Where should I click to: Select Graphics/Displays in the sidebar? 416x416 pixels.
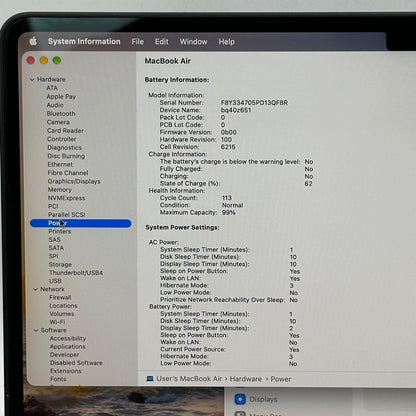(x=74, y=181)
